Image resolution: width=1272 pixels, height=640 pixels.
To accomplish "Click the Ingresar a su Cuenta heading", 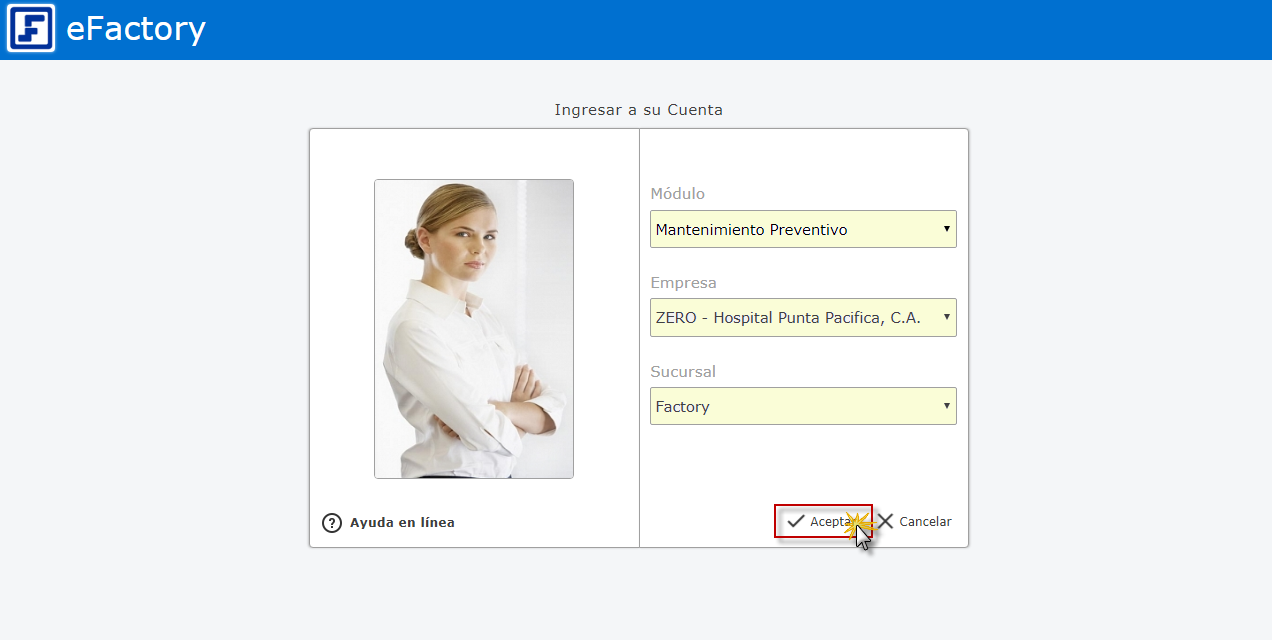I will pos(638,110).
